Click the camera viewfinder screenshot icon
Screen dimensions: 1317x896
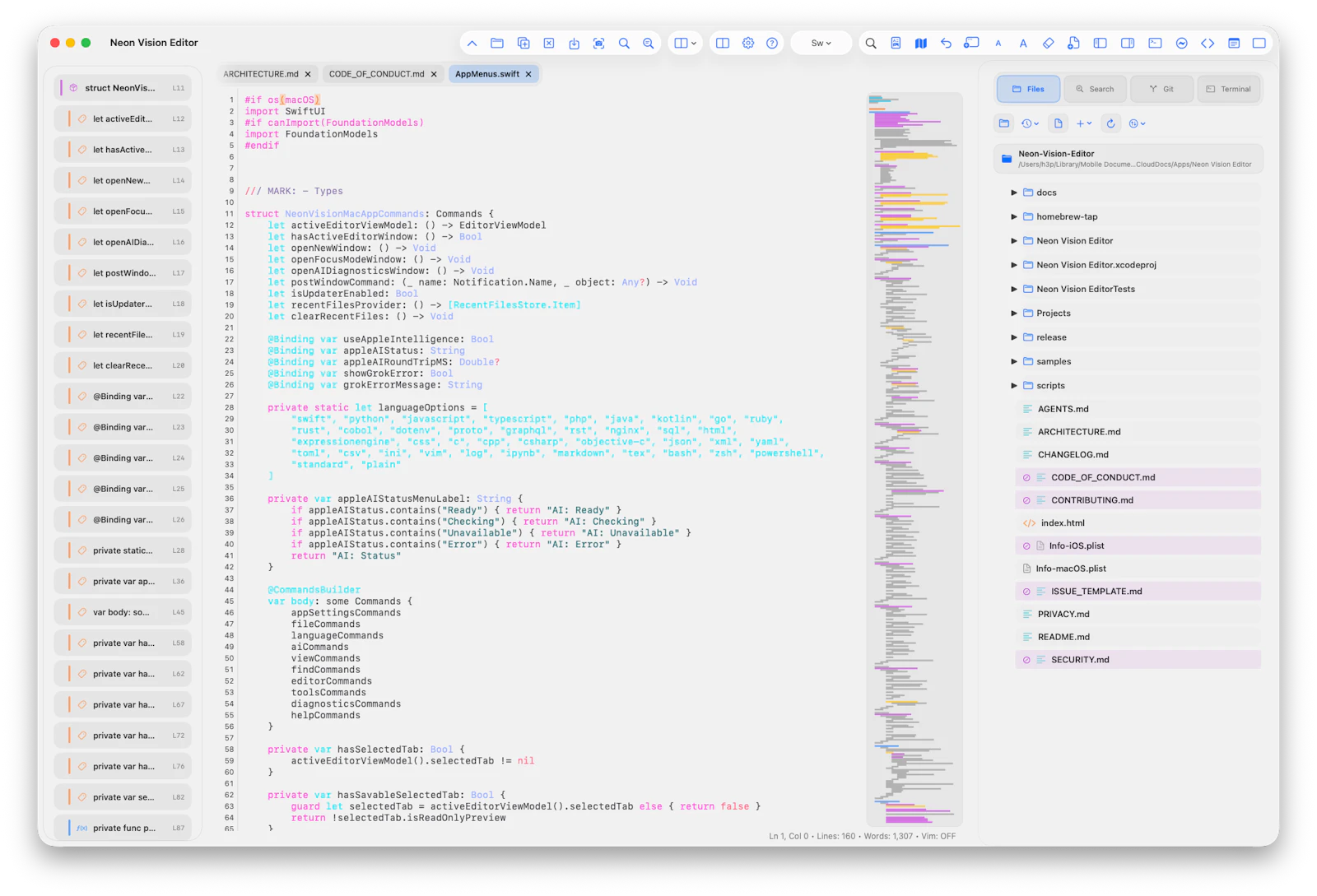click(x=599, y=44)
